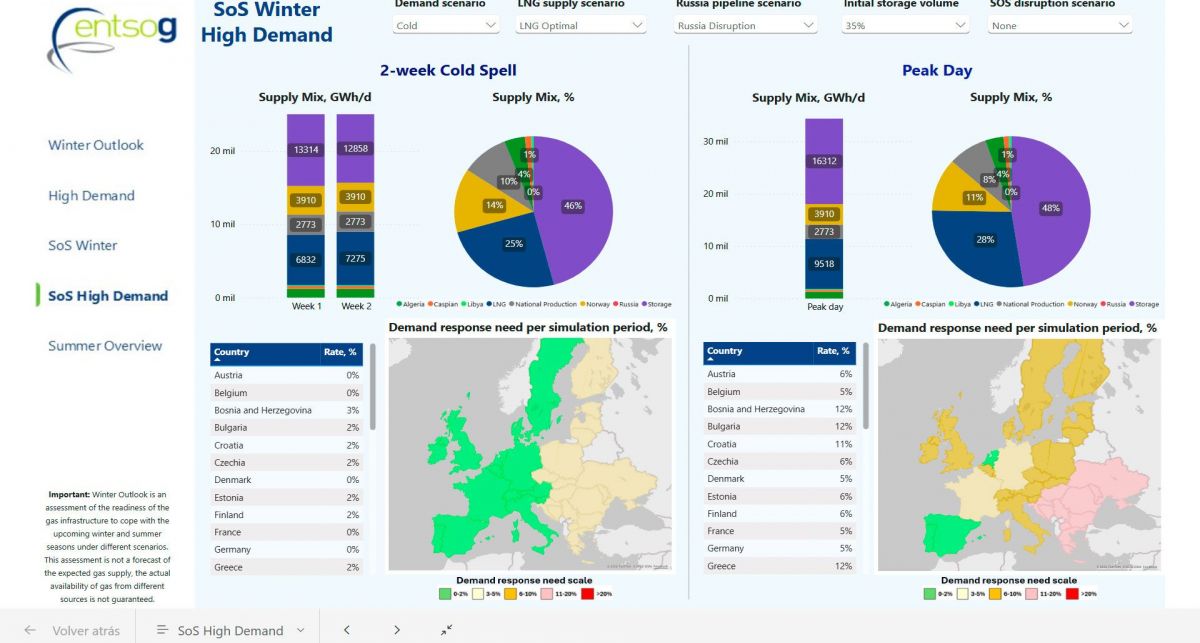This screenshot has height=643, width=1200.
Task: Expand the Russia pipeline scenario dropdown
Action: point(745,25)
